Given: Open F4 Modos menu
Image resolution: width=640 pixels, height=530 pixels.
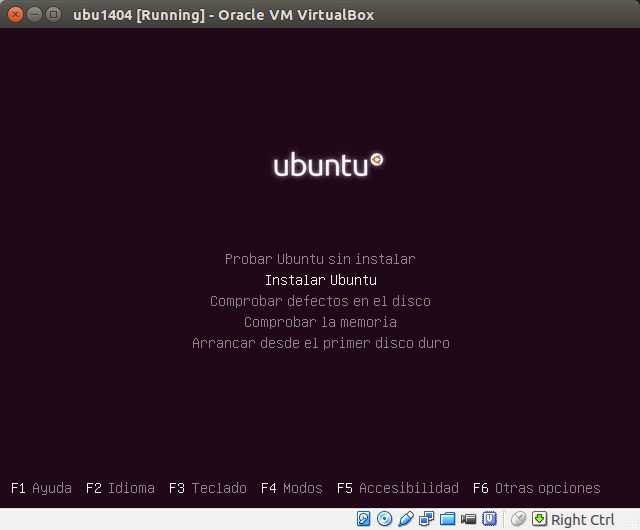Looking at the screenshot, I should 292,488.
